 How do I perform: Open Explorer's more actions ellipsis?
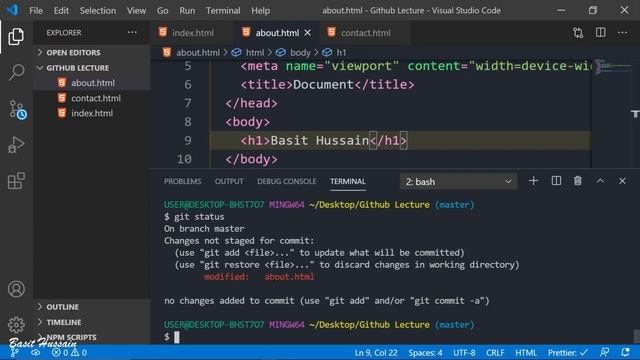[132, 33]
